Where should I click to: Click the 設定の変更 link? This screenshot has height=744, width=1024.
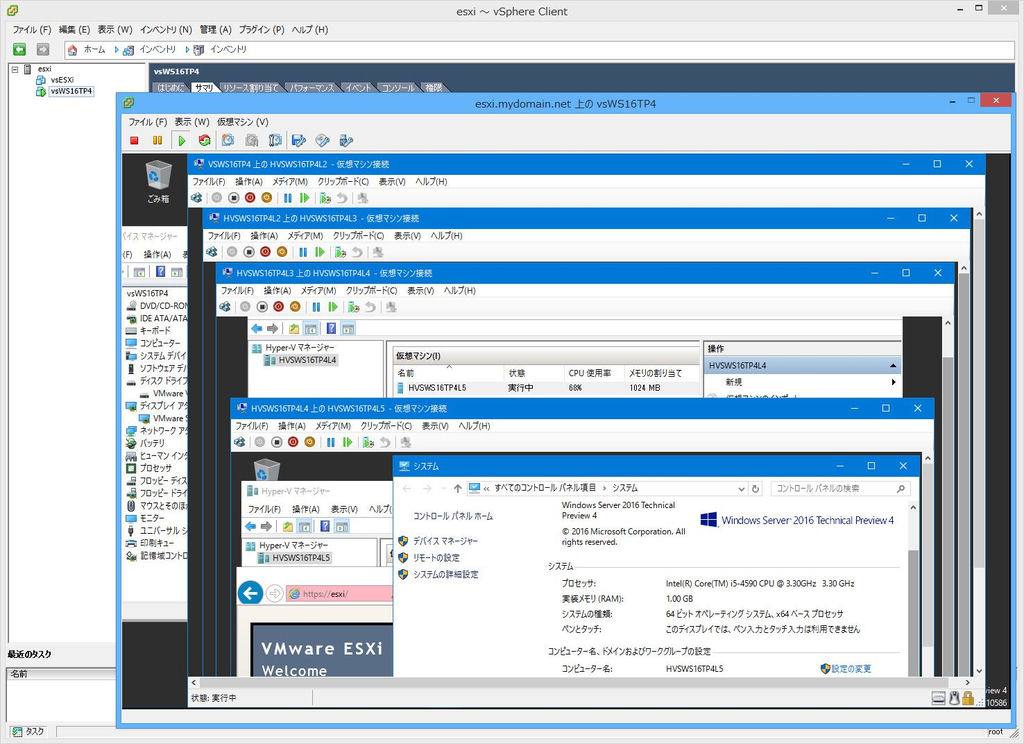click(x=851, y=669)
